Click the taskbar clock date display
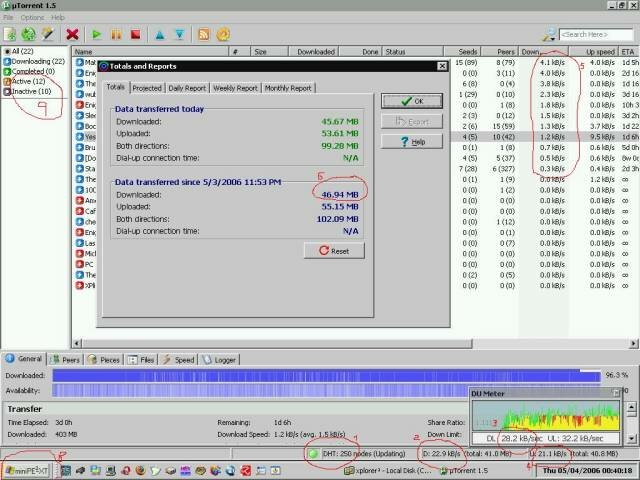 point(587,471)
